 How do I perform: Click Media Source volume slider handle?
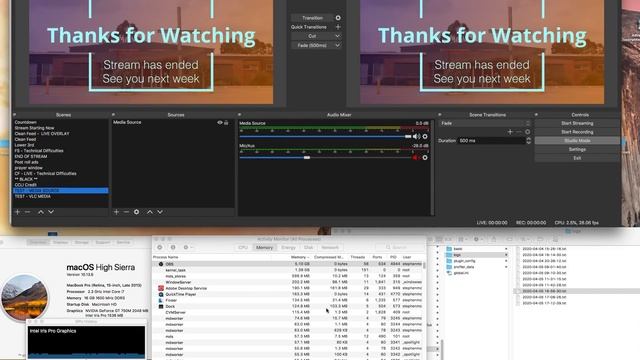pyautogui.click(x=408, y=137)
